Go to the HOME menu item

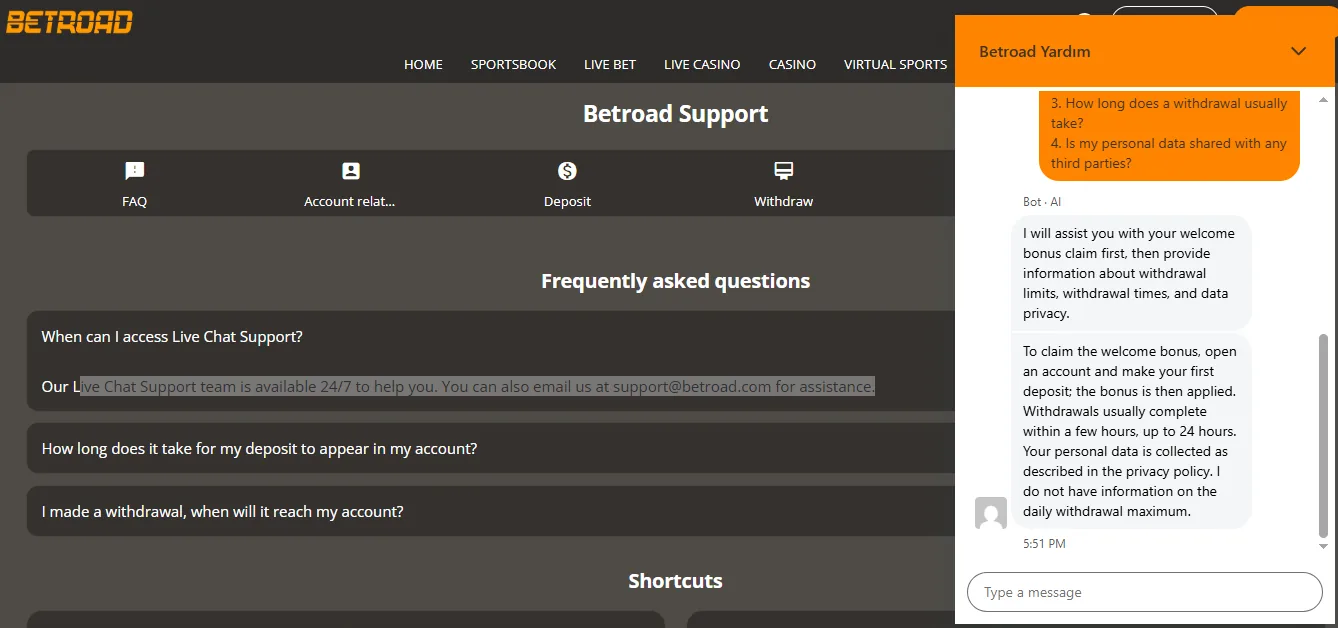[x=423, y=64]
